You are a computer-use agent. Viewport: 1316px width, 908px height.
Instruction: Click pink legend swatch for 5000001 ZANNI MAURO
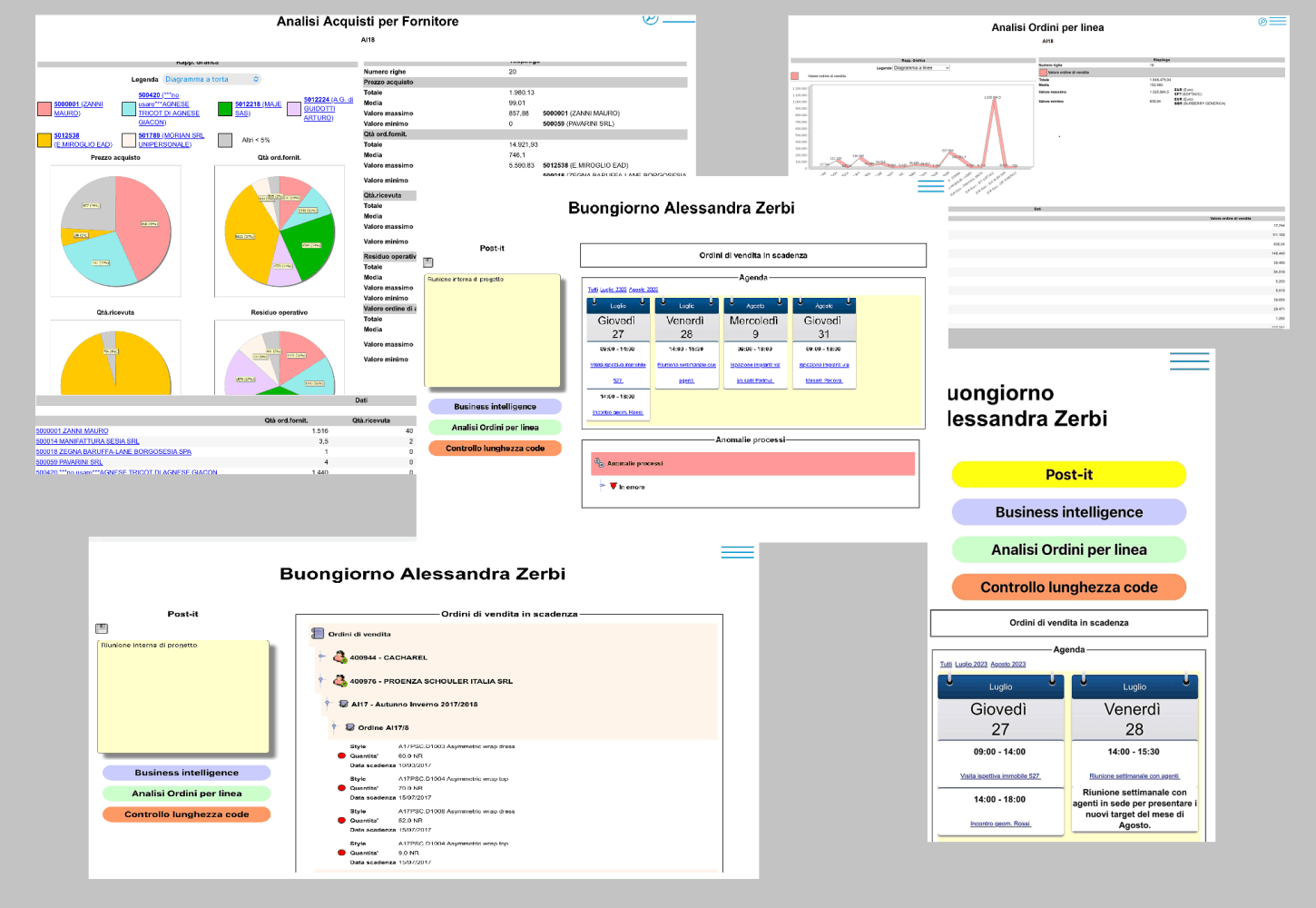point(44,109)
